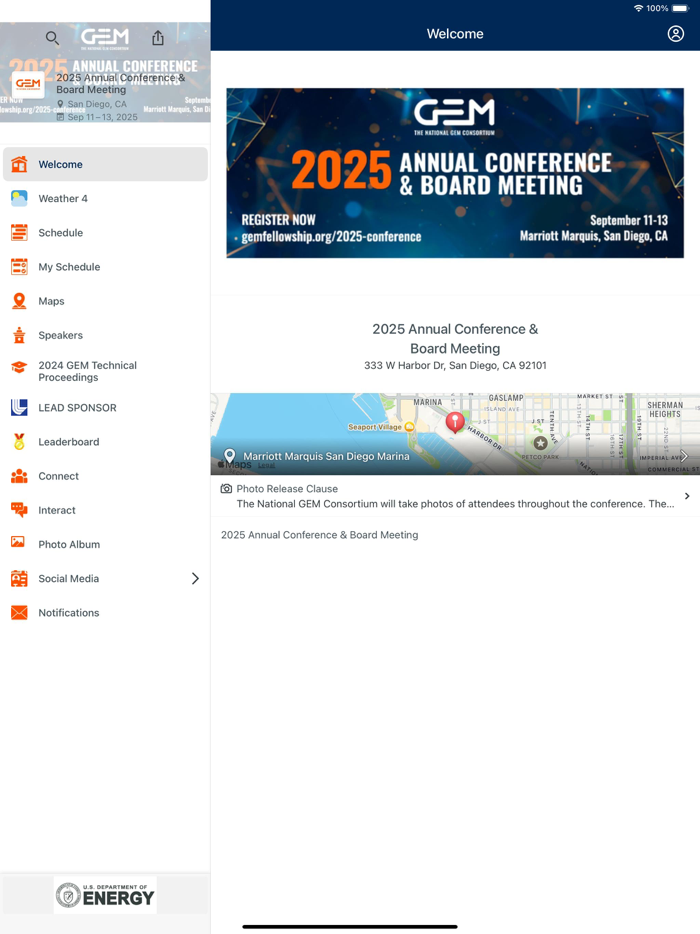Tap the Photo Album label
The height and width of the screenshot is (934, 700).
69,544
